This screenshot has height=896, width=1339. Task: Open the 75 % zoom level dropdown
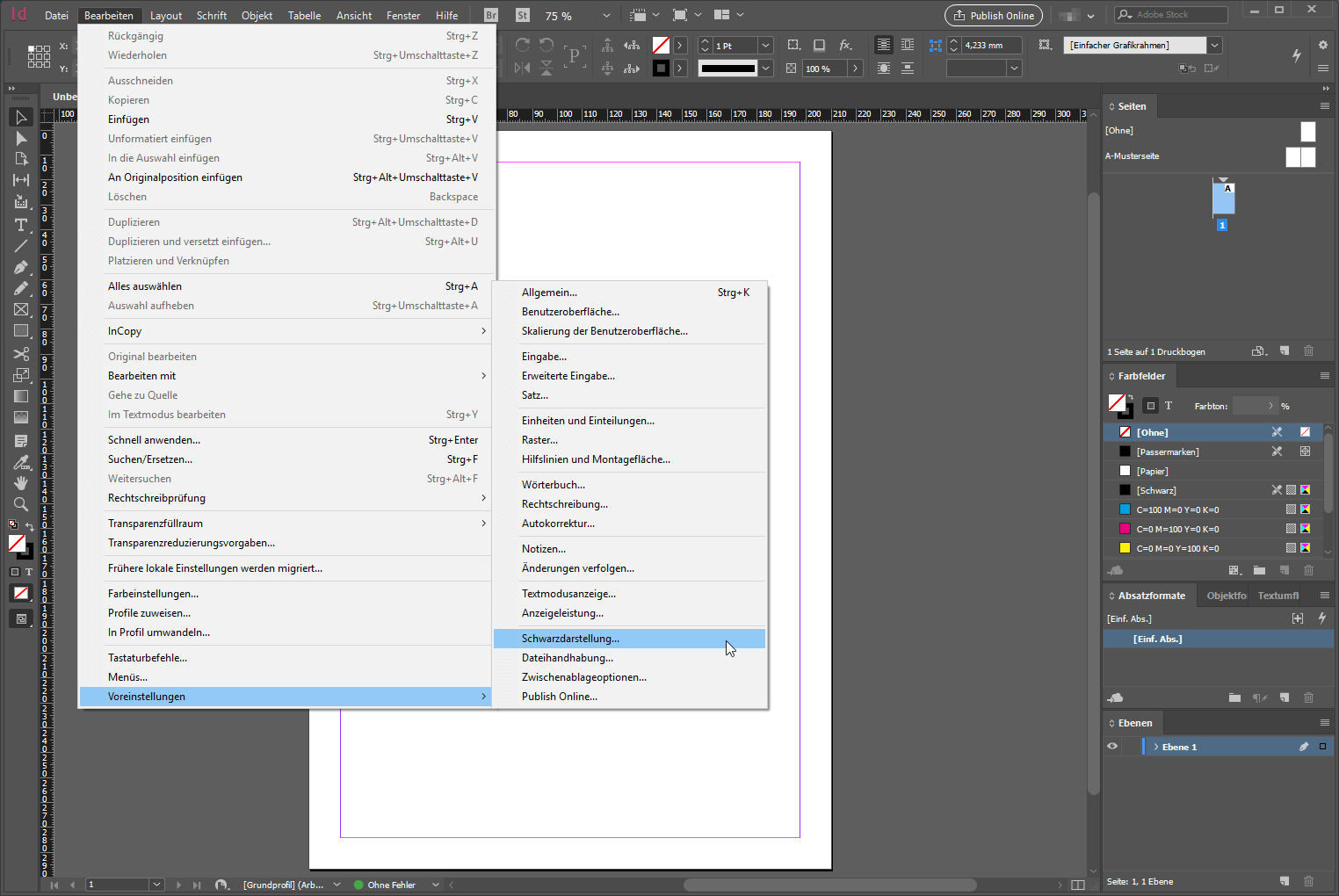[605, 16]
